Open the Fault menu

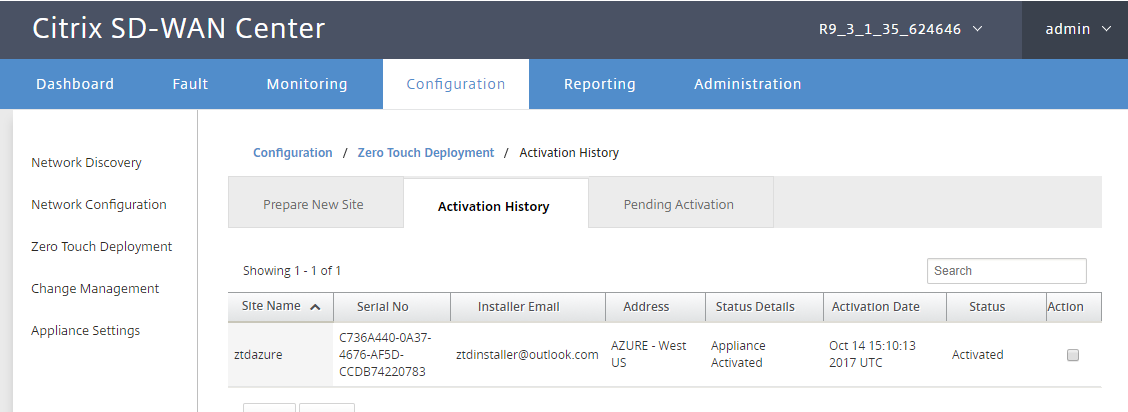click(190, 84)
